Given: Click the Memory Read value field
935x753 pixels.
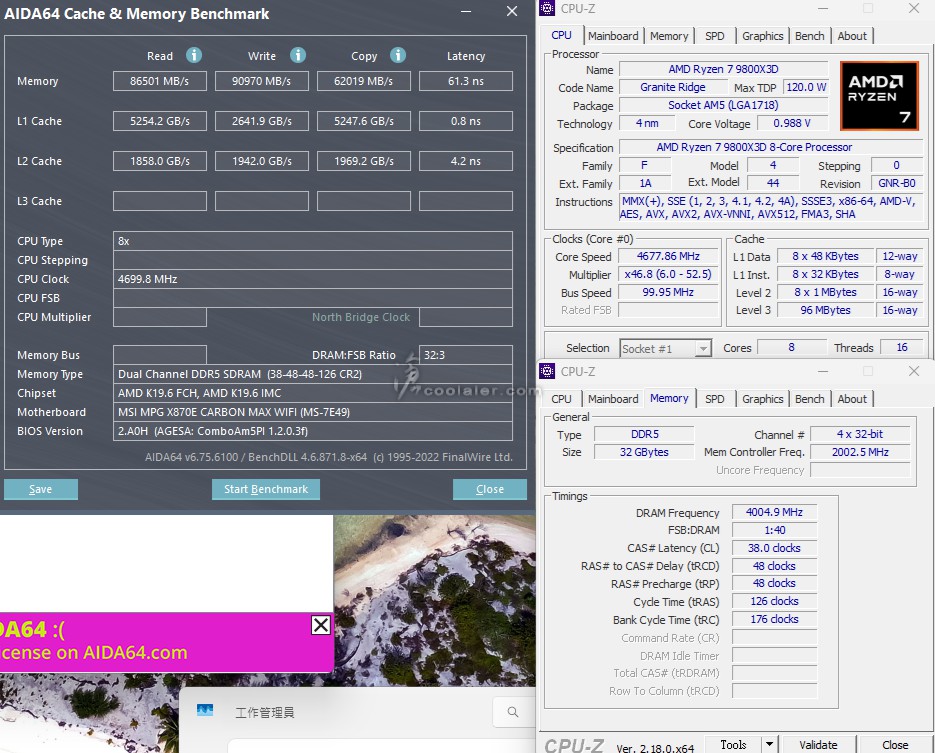Looking at the screenshot, I should pos(160,81).
